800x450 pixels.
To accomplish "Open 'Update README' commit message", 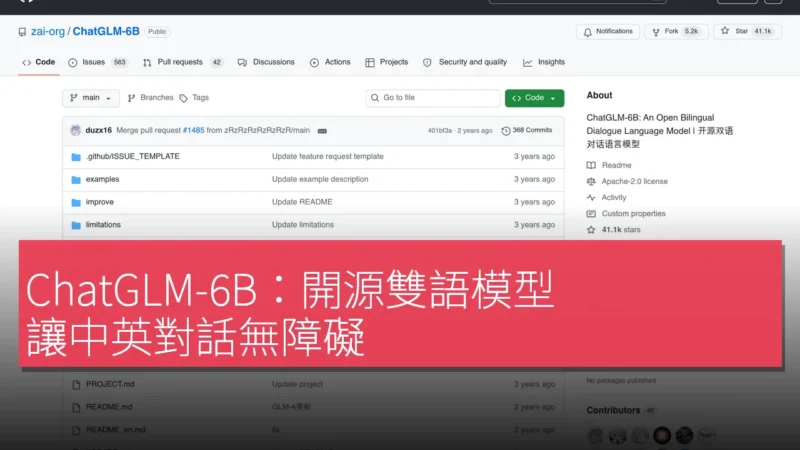I will coord(302,202).
